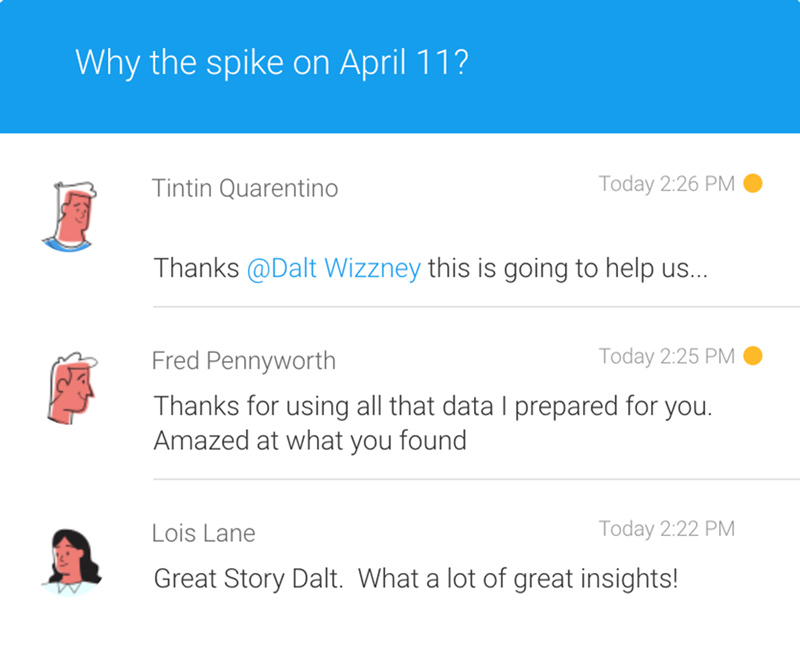Click the Today 2:26 PM timestamp
The image size is (800, 650).
pos(667,184)
